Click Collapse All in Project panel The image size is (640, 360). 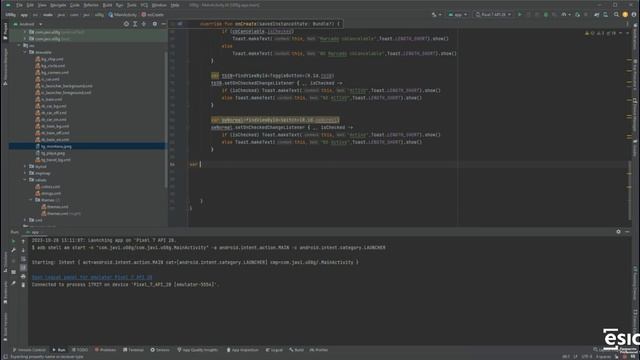pos(144,24)
